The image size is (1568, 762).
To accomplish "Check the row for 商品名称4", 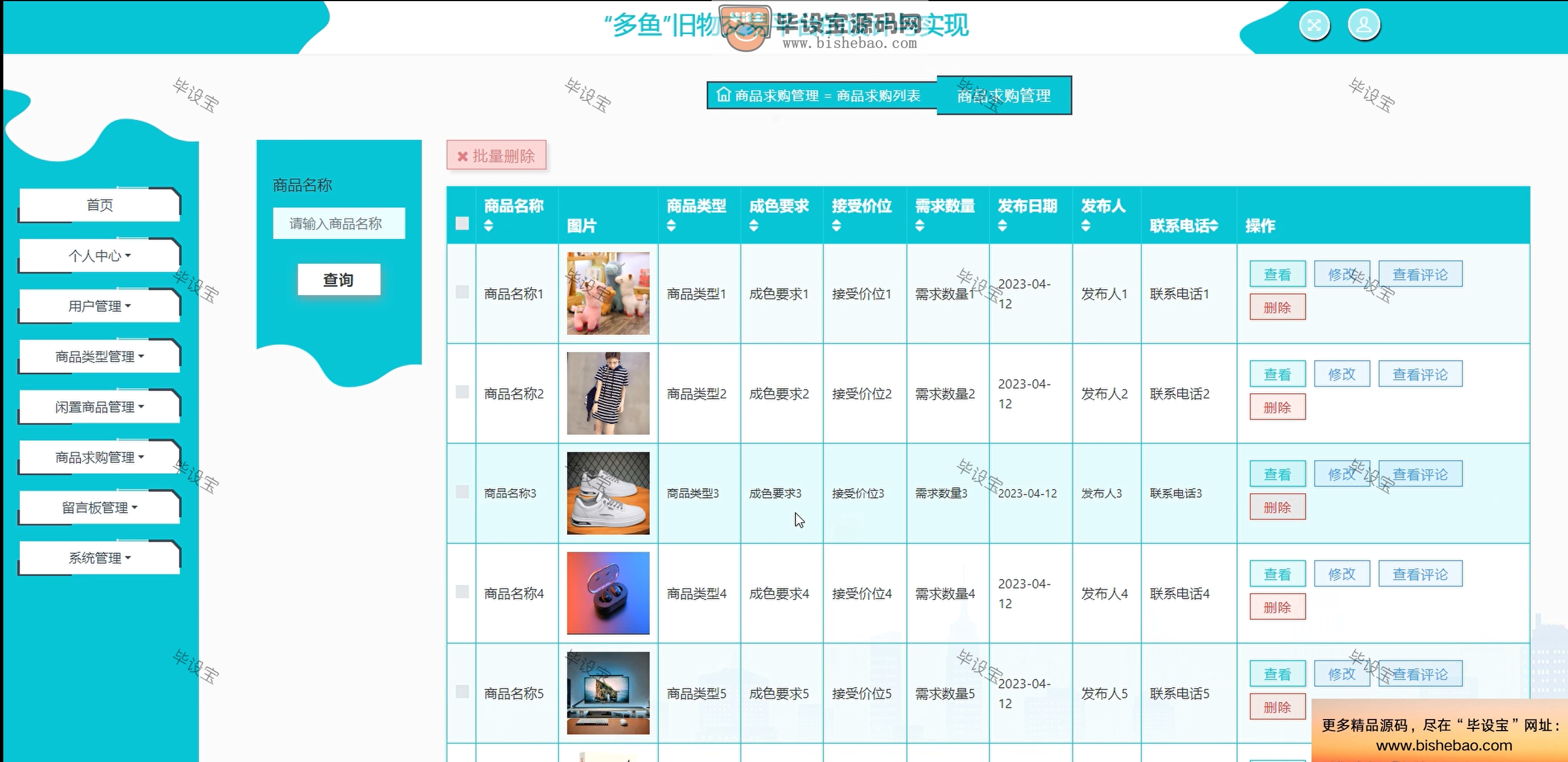I will pyautogui.click(x=462, y=591).
